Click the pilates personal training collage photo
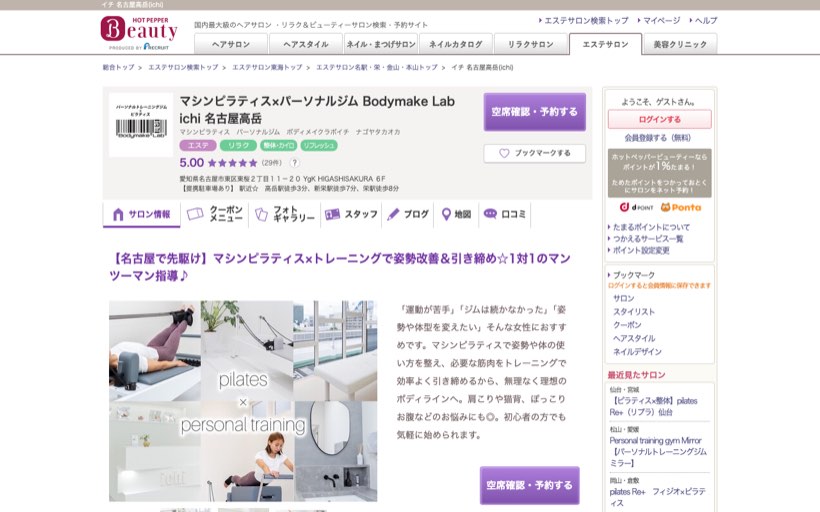This screenshot has height=512, width=820. (243, 401)
